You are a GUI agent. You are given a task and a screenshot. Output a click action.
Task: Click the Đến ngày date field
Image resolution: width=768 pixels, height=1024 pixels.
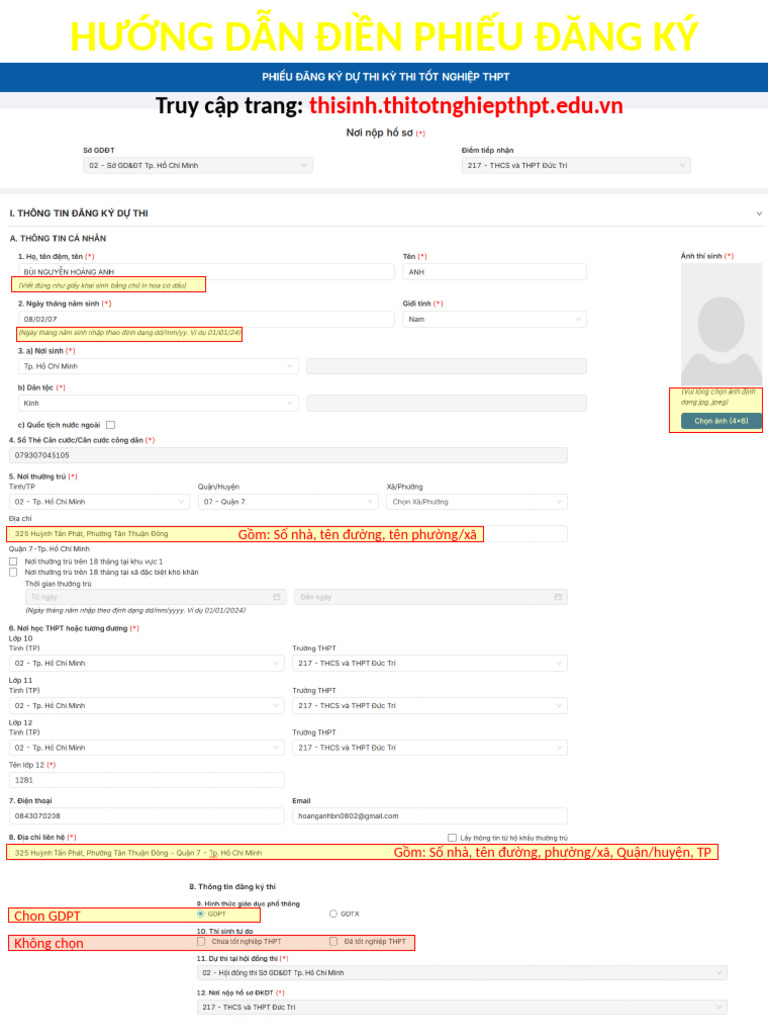(430, 597)
